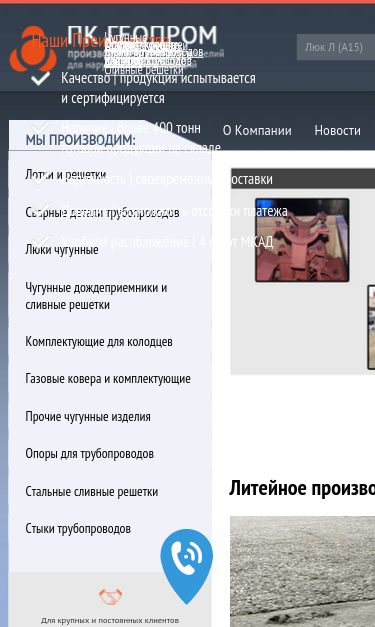Open Газовые ковера и комплектующие category
Screen dimensions: 375x627
click(x=108, y=379)
